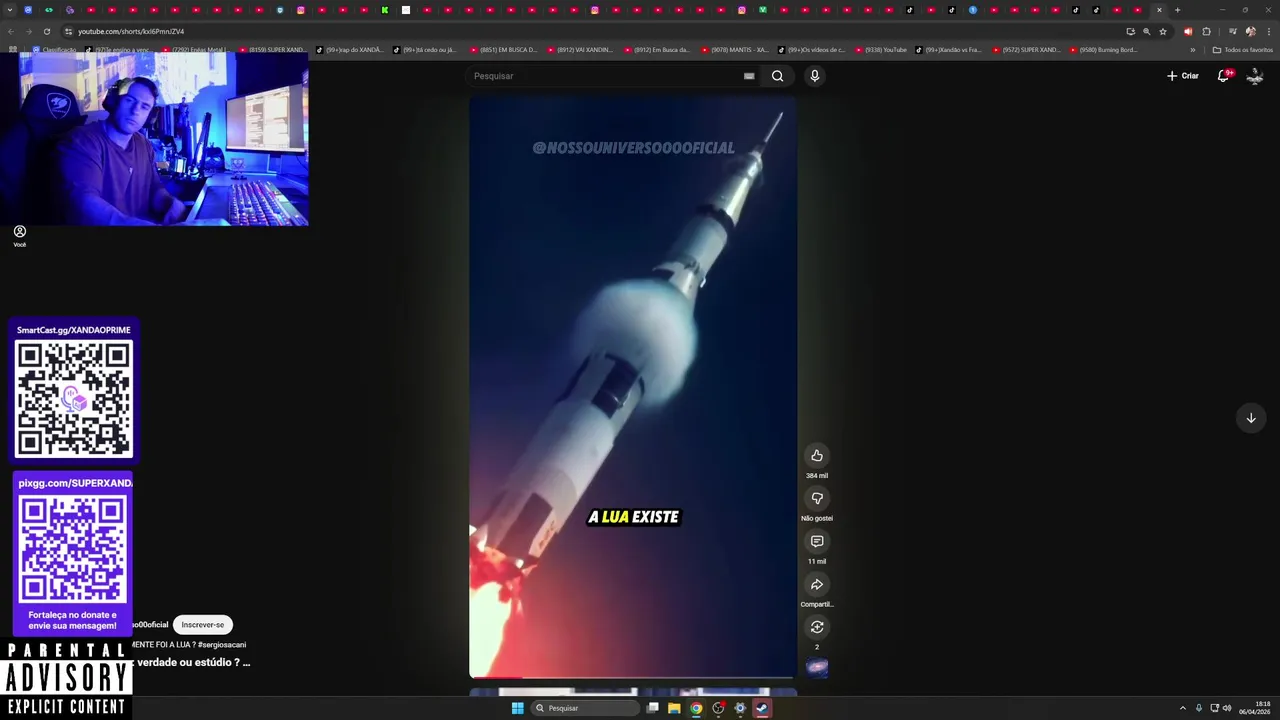Open bookmark (9338) YouTube
Image resolution: width=1280 pixels, height=720 pixels.
click(x=881, y=50)
